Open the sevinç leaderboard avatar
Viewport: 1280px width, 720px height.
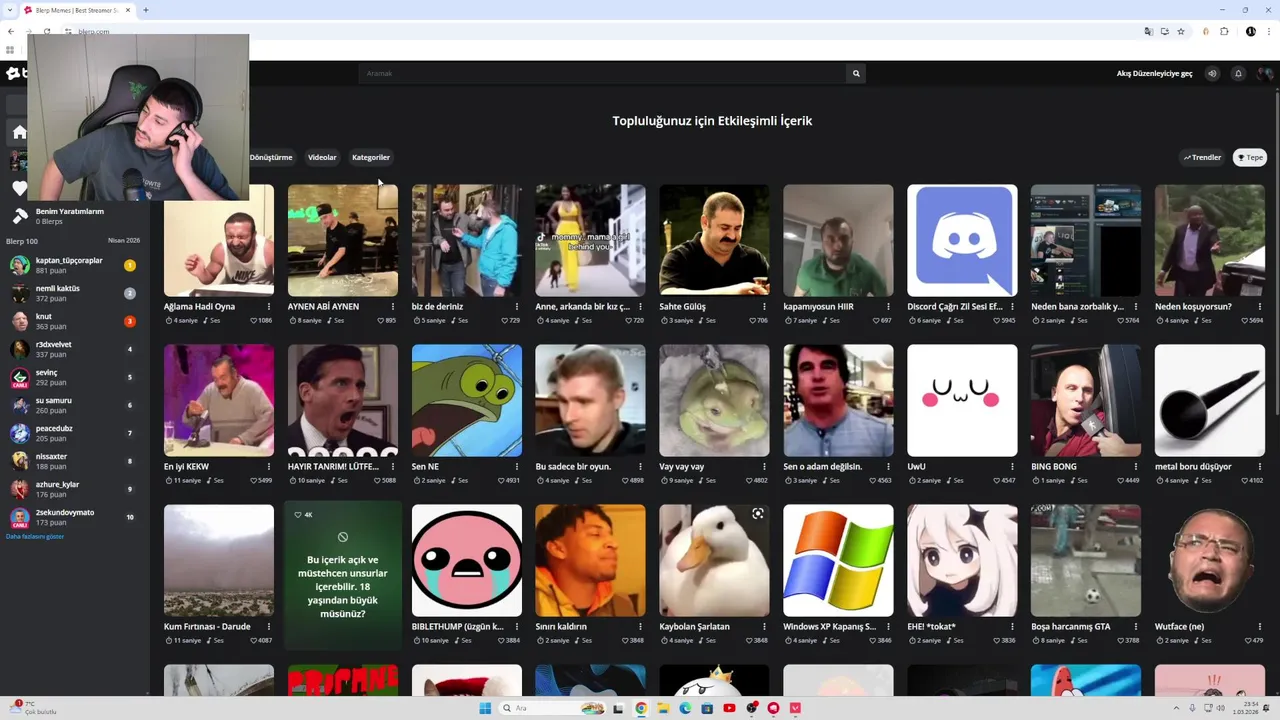(19, 377)
